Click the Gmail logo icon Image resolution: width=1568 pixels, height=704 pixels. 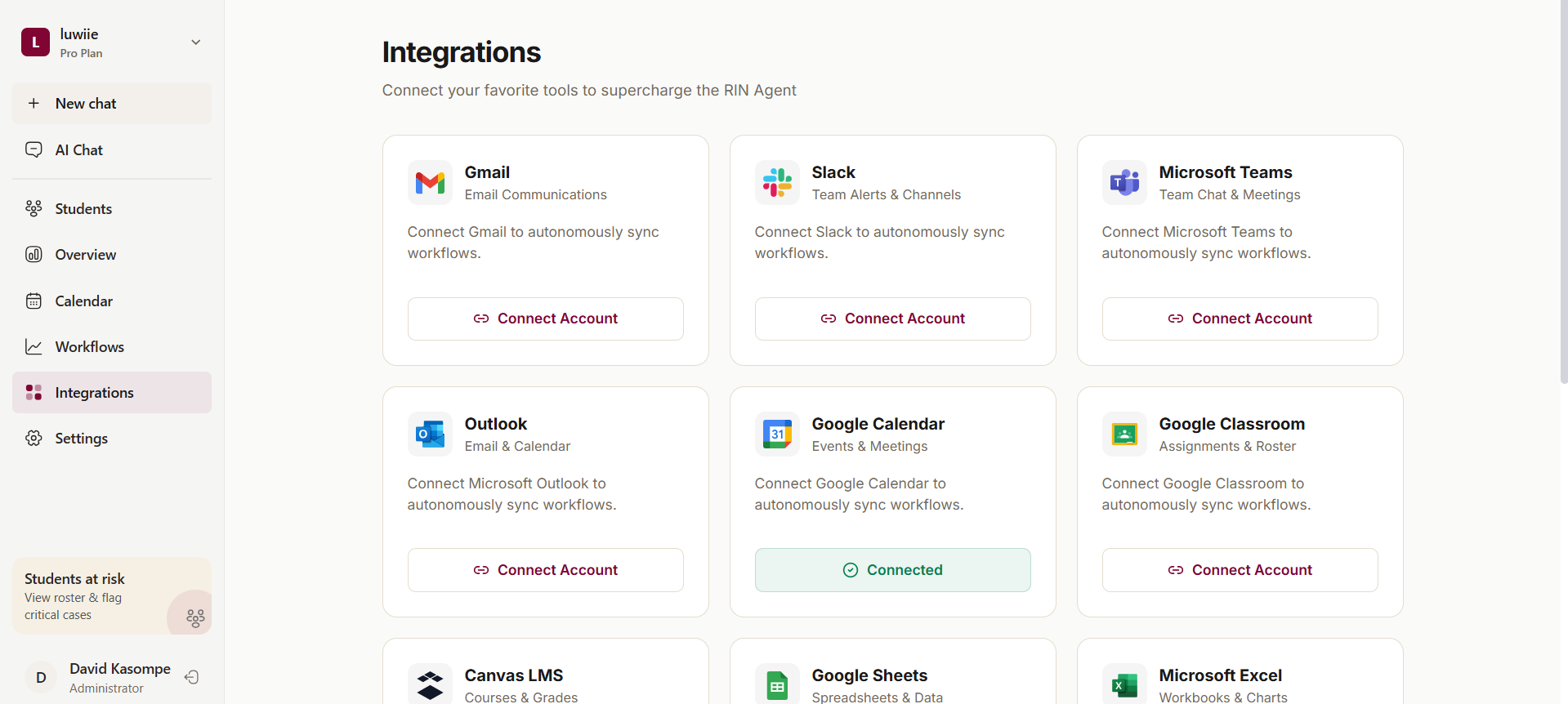(430, 183)
